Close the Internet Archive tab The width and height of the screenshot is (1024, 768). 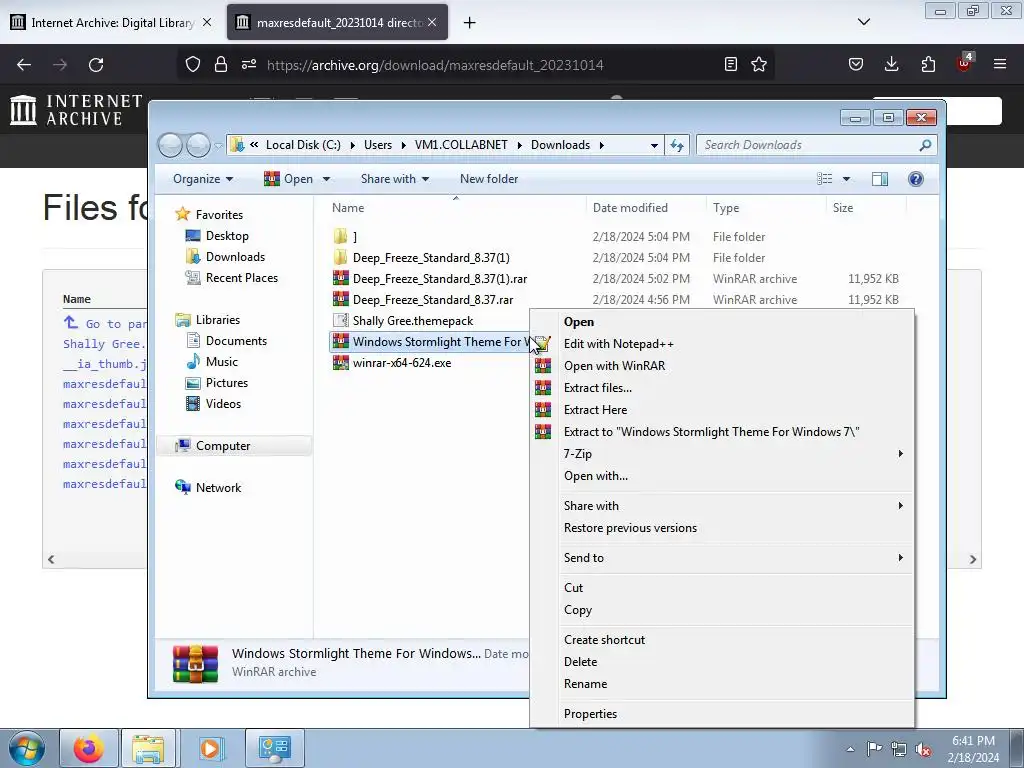[x=207, y=22]
